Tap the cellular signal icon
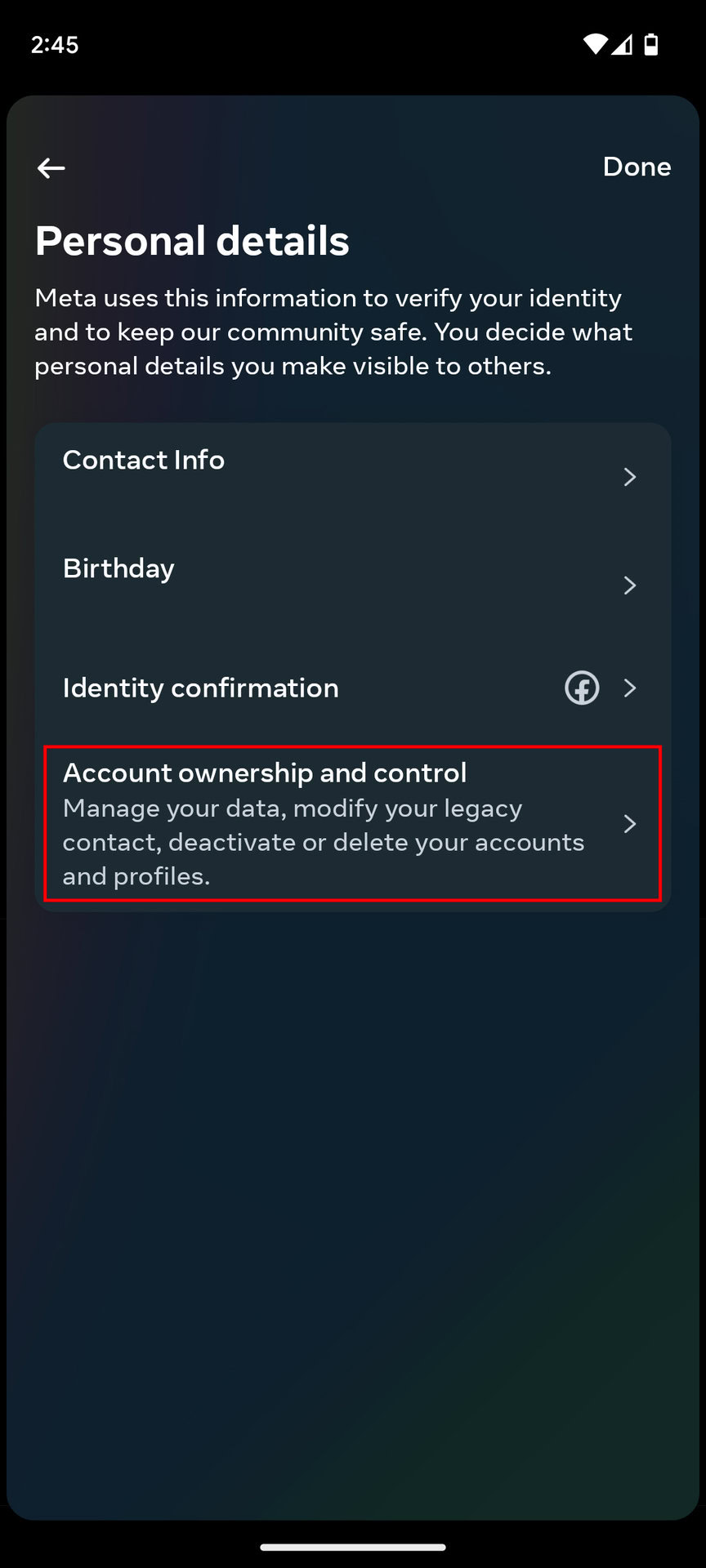This screenshot has height=1568, width=706. 622,44
